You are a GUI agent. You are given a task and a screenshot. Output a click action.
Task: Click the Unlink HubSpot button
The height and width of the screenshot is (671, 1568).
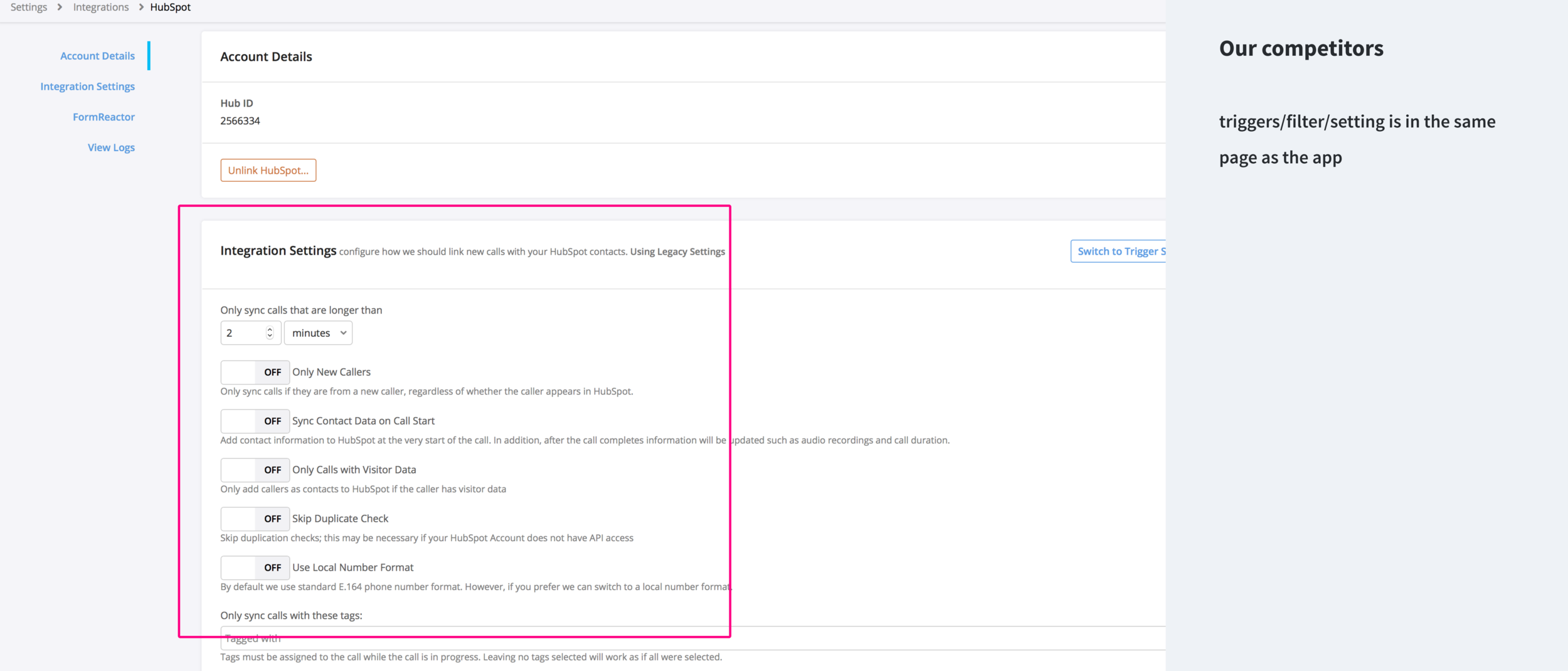[268, 171]
